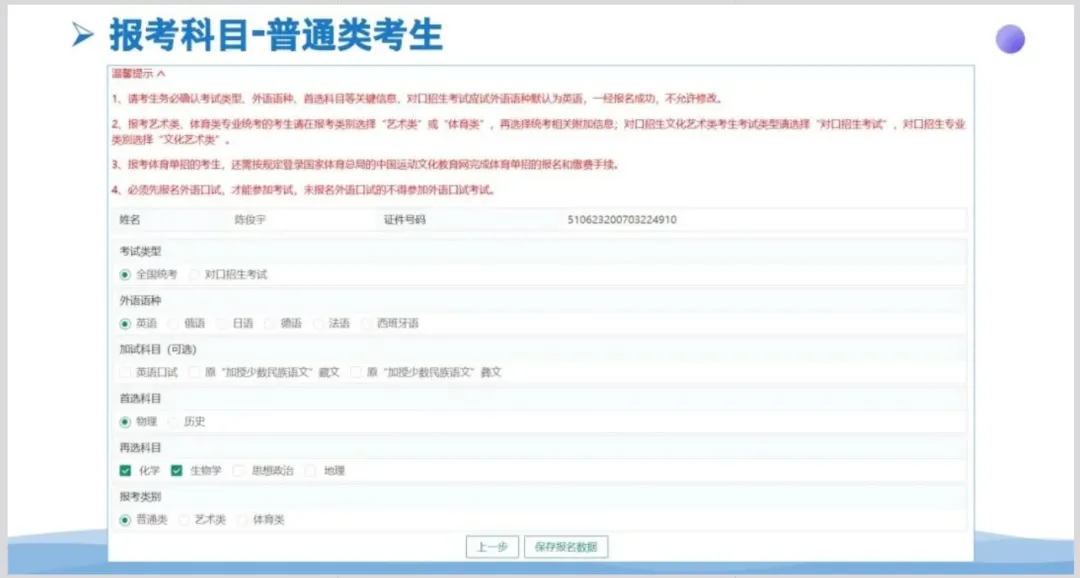Choose 德语 as foreign language
The height and width of the screenshot is (578, 1080).
tap(270, 324)
